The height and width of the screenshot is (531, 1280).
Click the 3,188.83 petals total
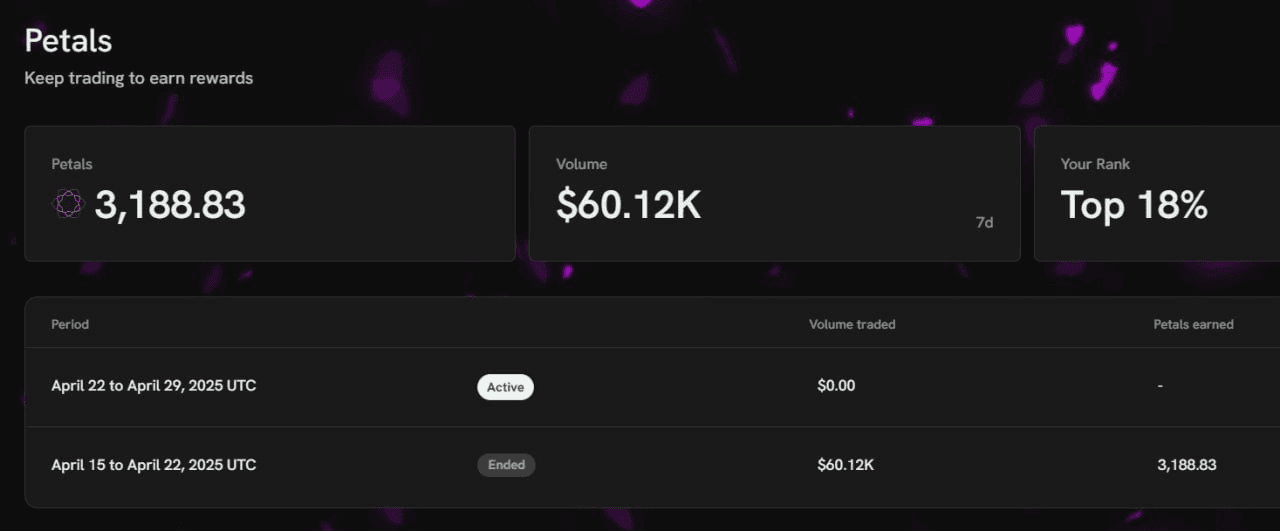(170, 205)
